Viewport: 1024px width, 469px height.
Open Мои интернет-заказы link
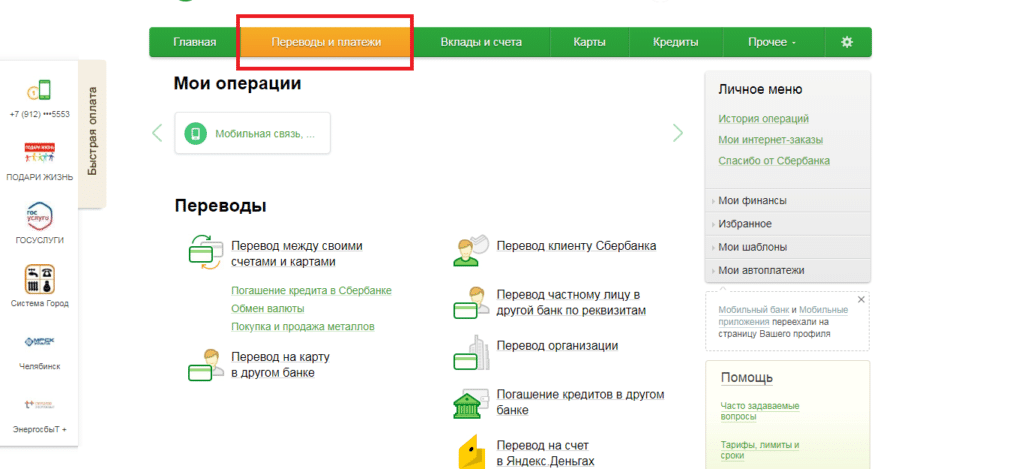[x=771, y=140]
